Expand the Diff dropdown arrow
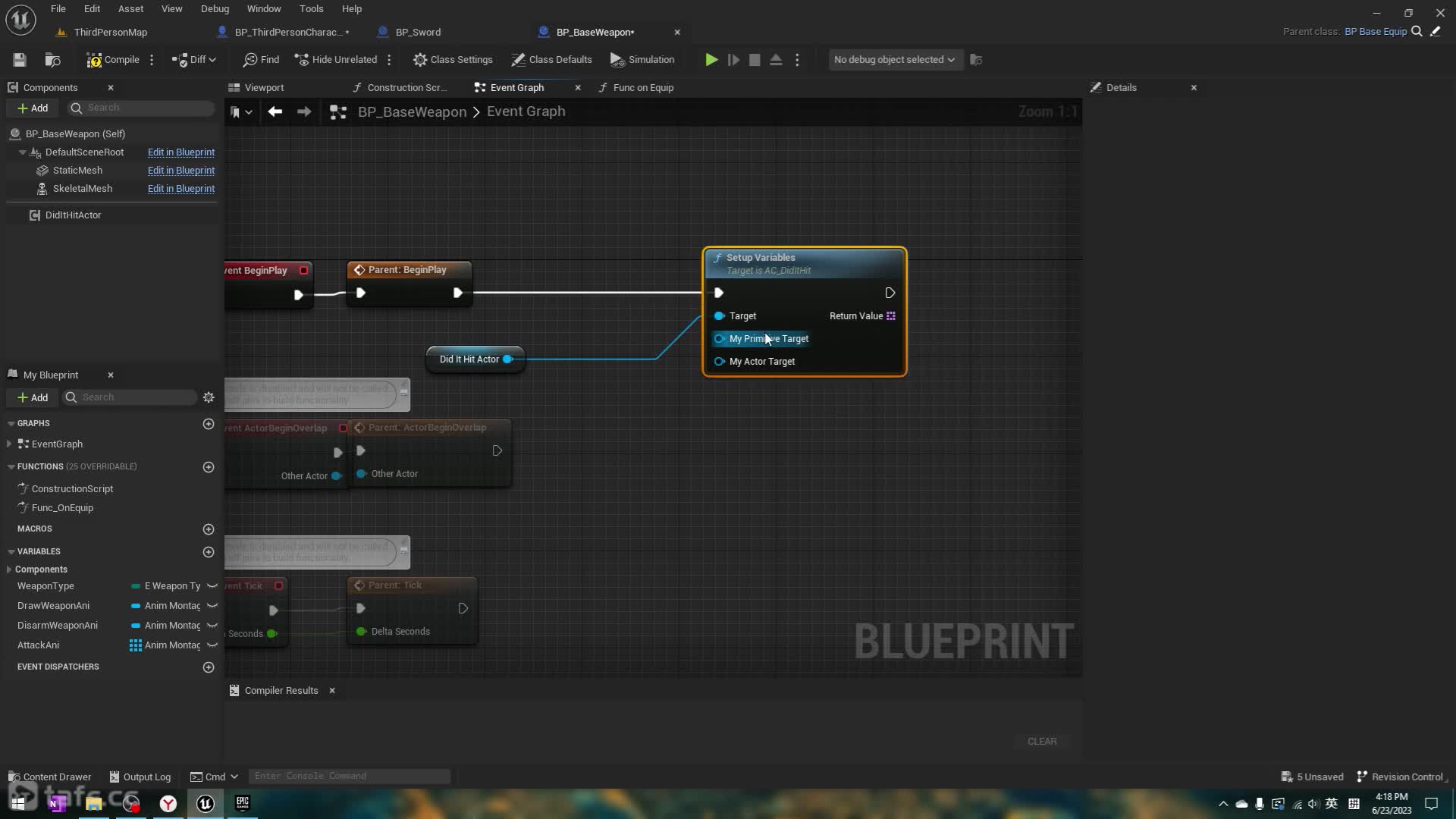The image size is (1456, 819). pos(212,60)
